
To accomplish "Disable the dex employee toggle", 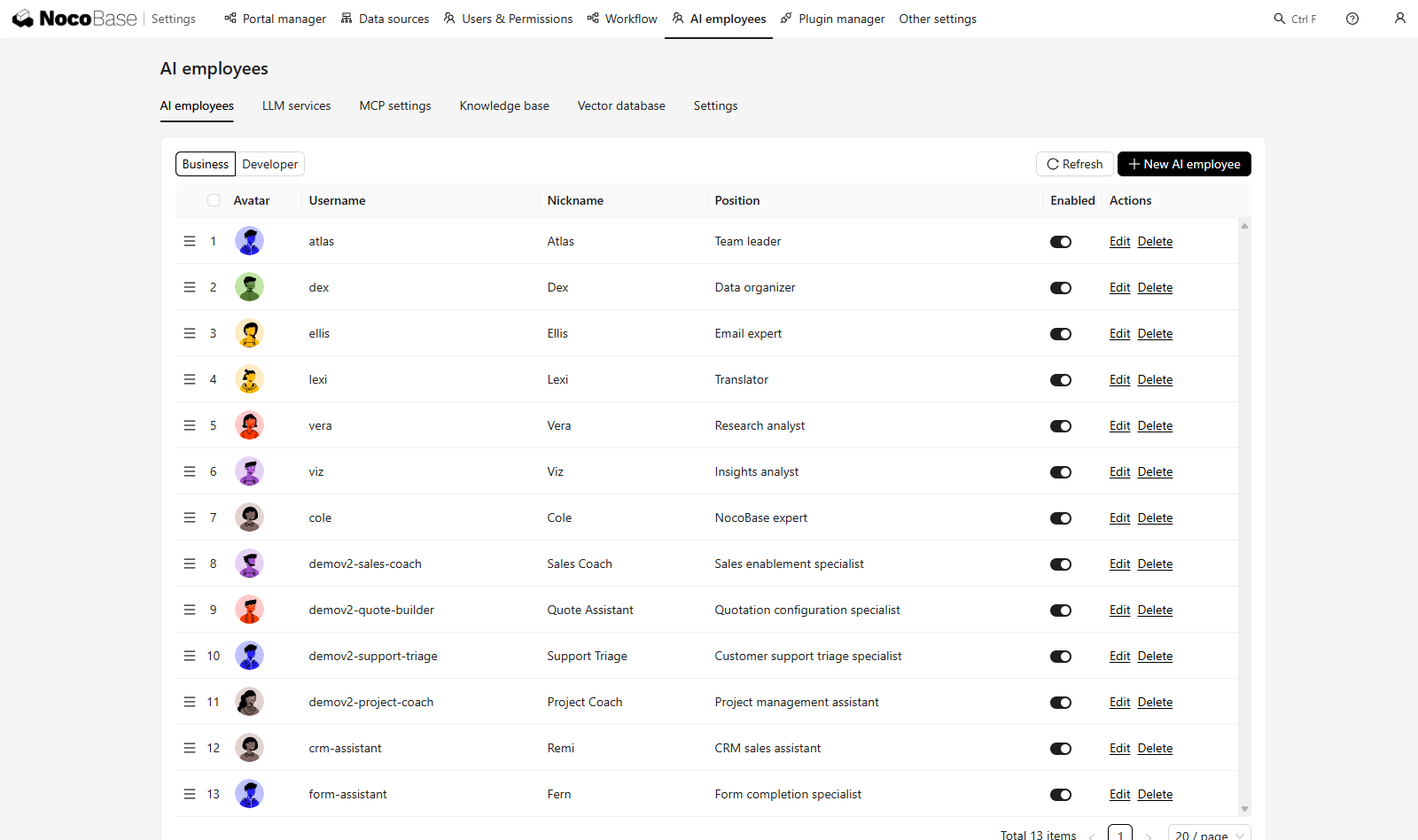I will point(1061,288).
